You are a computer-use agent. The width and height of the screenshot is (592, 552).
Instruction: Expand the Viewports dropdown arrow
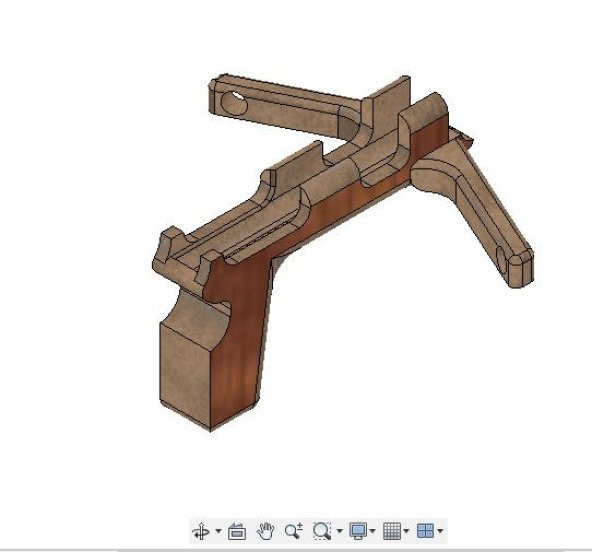coord(440,531)
